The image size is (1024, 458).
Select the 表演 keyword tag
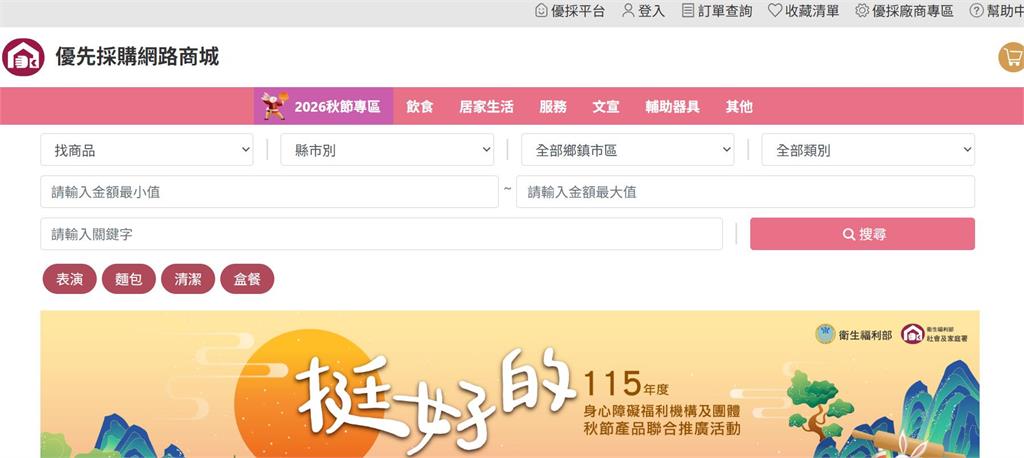tap(70, 279)
